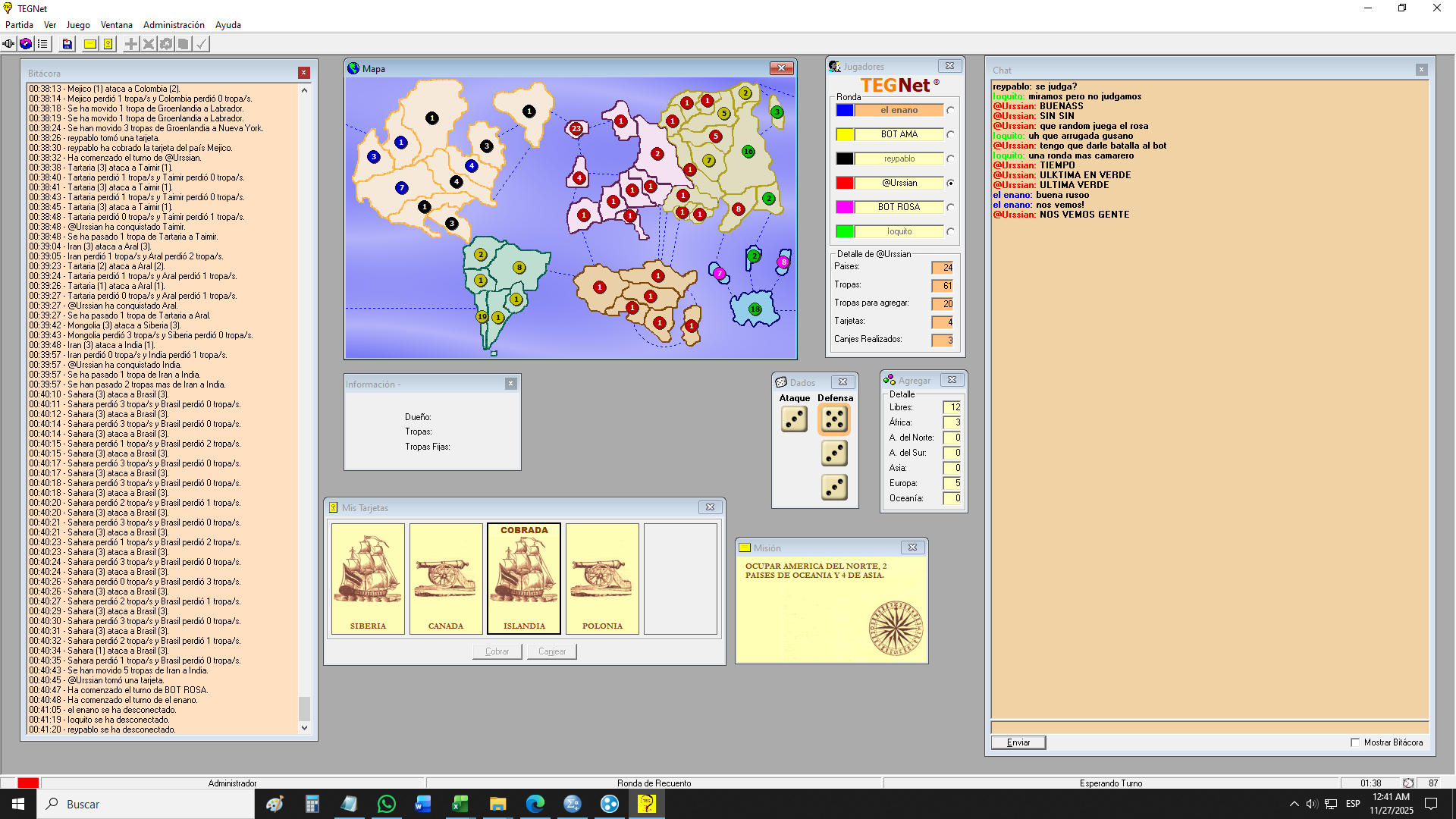The height and width of the screenshot is (819, 1456).
Task: Select the BOT ROSA player radio button
Action: [950, 208]
